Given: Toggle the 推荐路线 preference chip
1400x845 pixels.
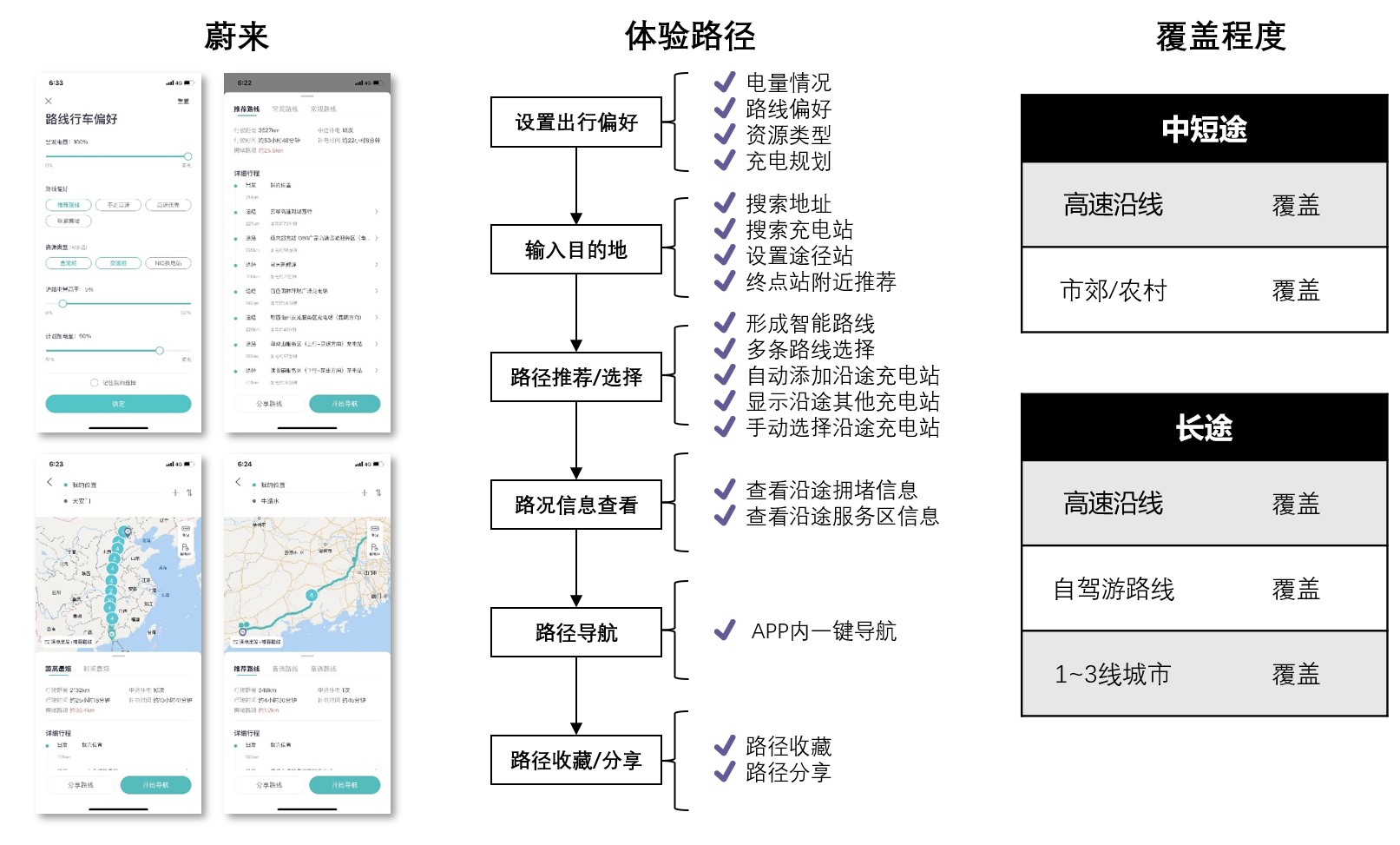Looking at the screenshot, I should point(69,205).
